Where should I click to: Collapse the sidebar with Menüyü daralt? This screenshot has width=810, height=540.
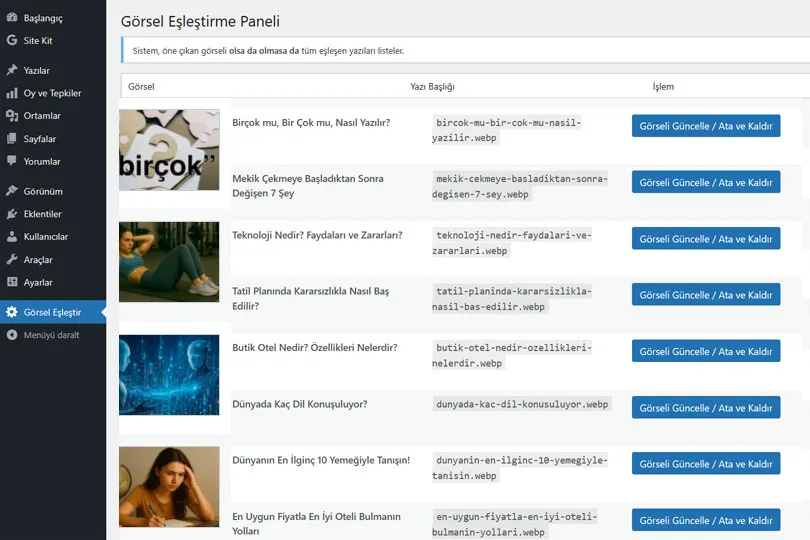(x=51, y=335)
